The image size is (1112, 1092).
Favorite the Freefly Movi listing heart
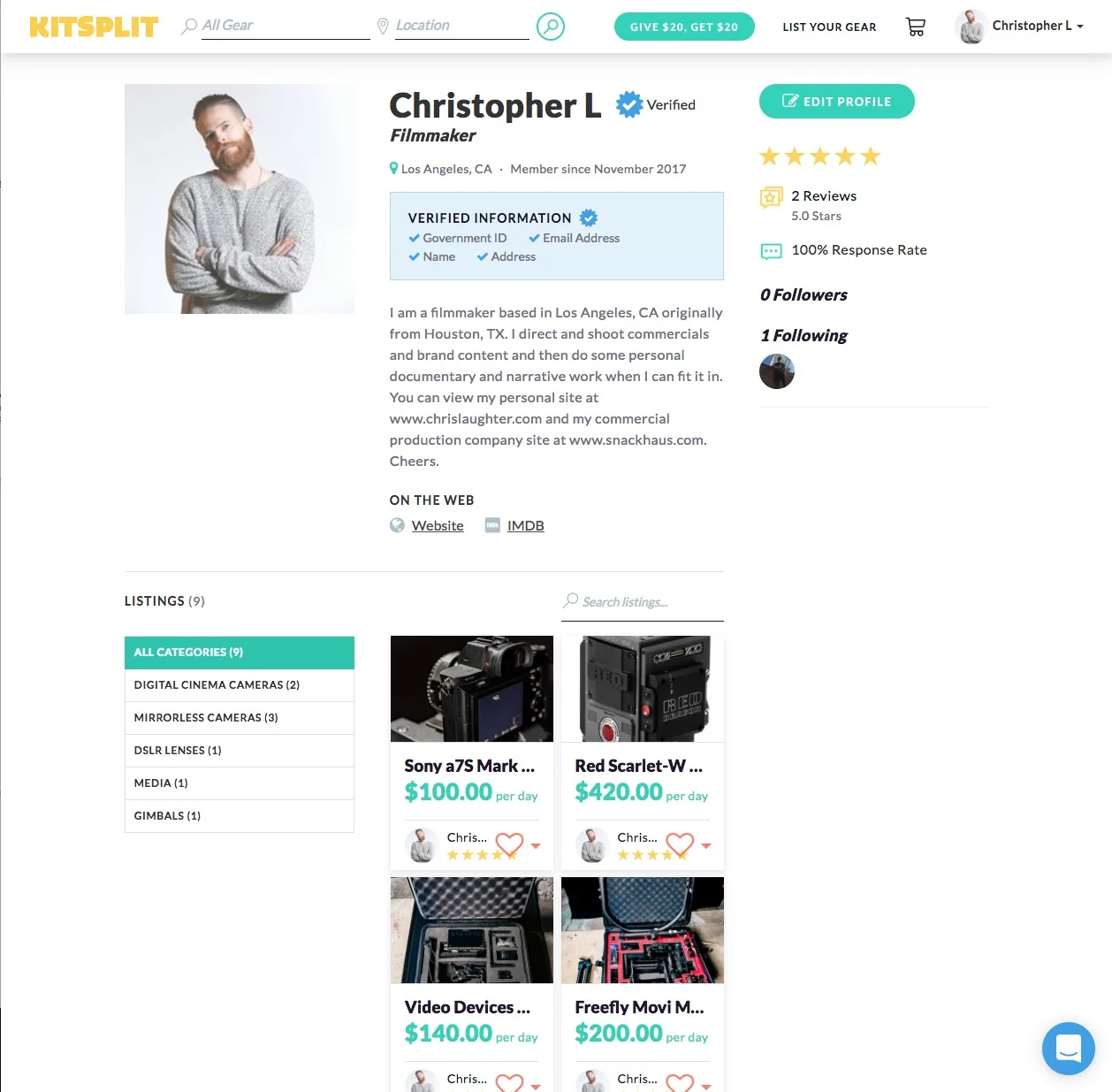click(x=680, y=1082)
